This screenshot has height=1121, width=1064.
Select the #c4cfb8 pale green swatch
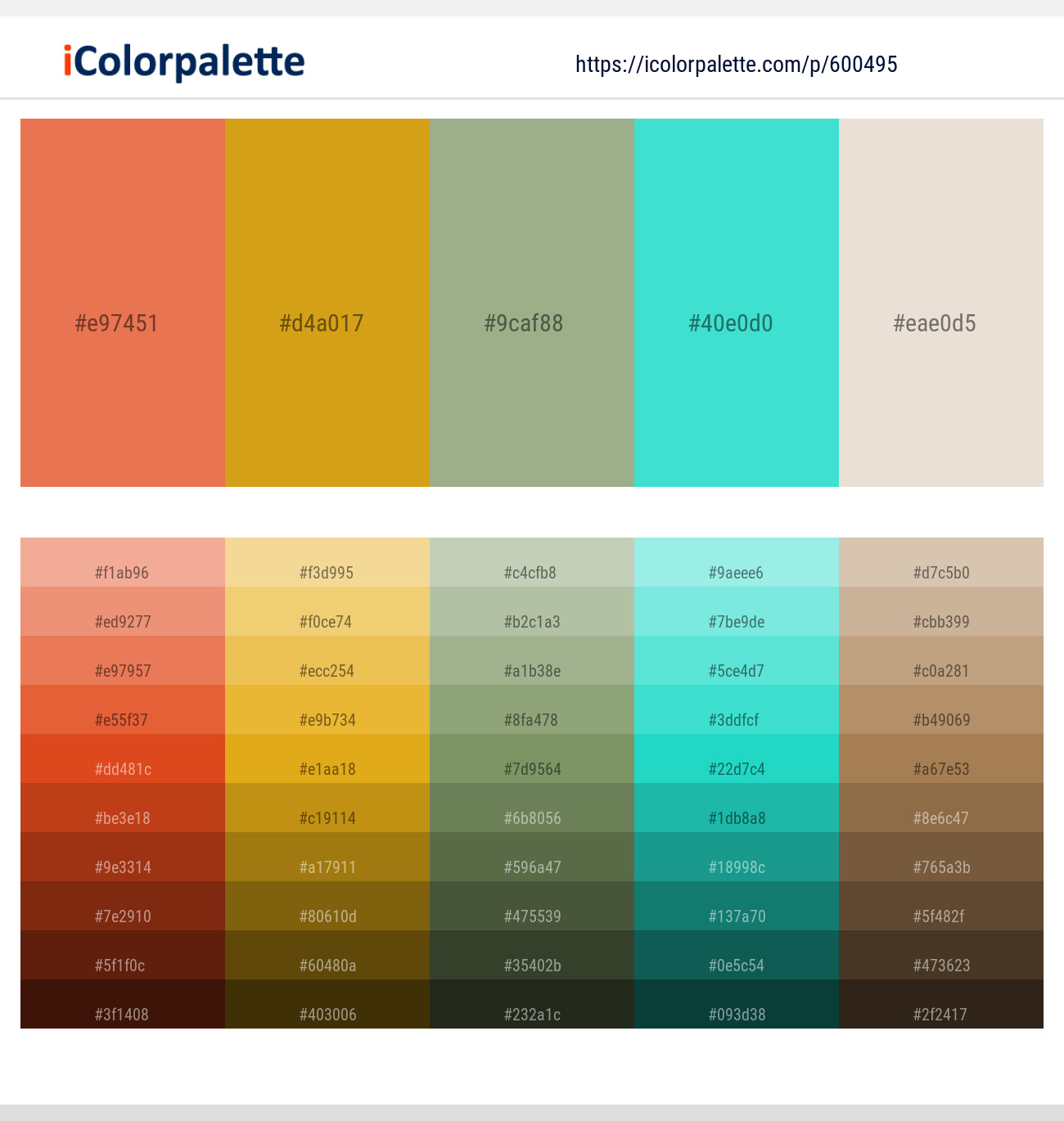pos(532,573)
